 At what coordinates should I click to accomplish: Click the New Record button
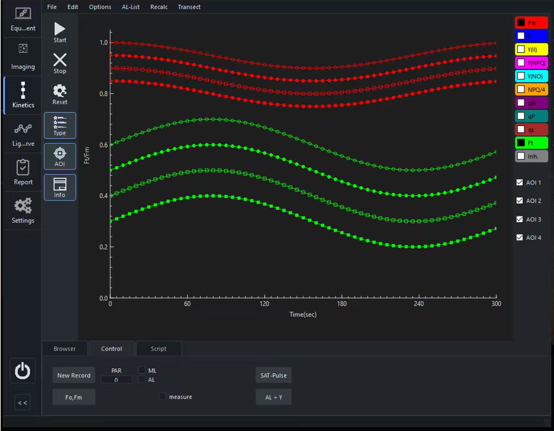74,375
